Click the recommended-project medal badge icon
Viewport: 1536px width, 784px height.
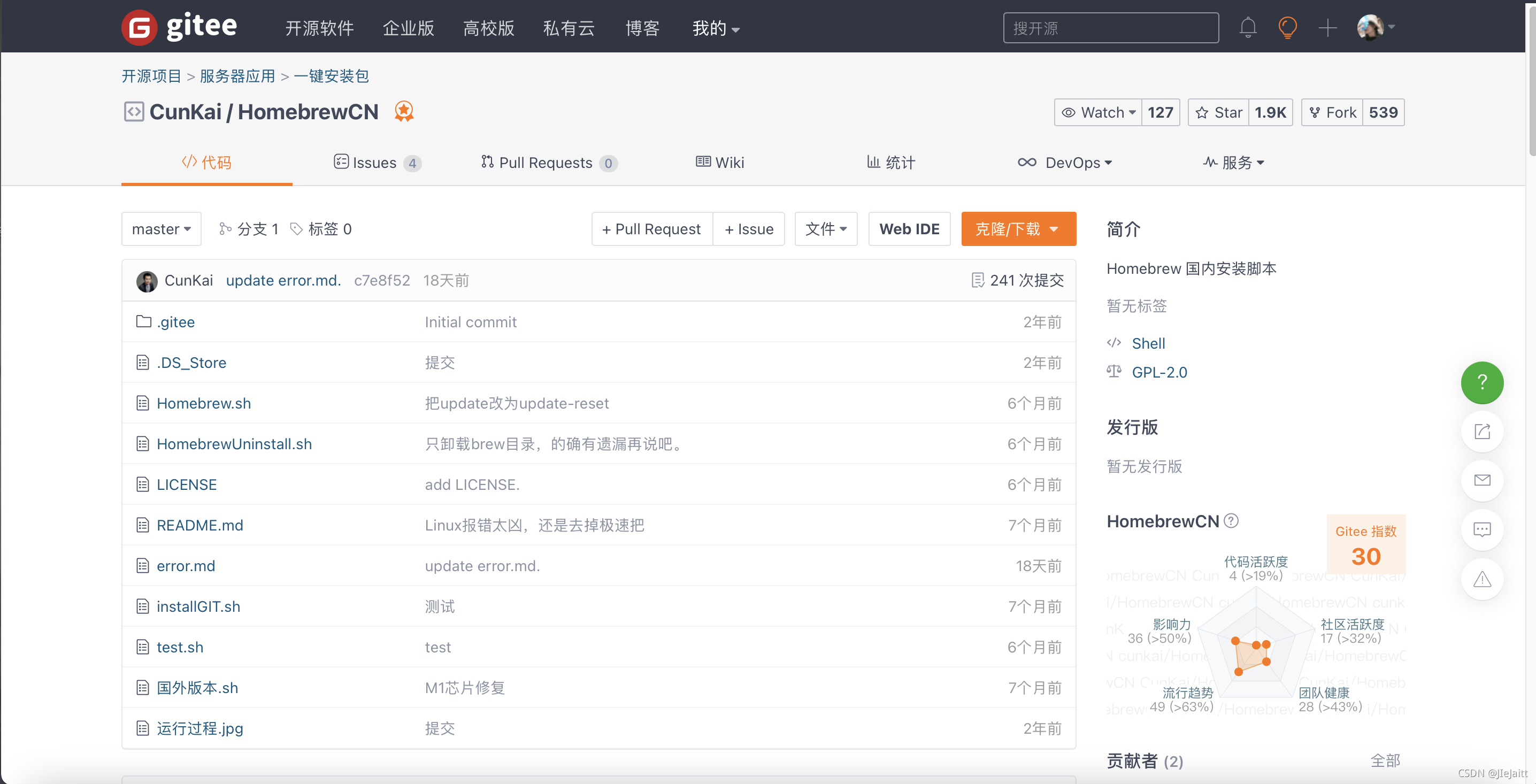[x=404, y=111]
